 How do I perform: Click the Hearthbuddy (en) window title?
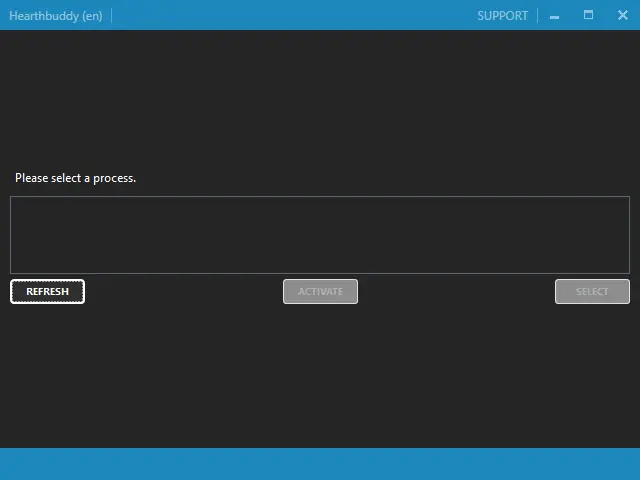coord(55,15)
